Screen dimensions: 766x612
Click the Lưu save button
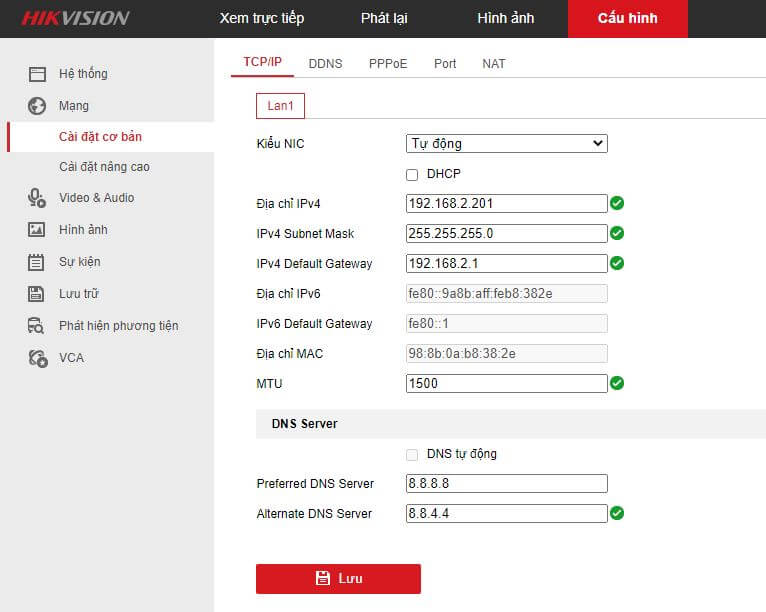[x=338, y=579]
